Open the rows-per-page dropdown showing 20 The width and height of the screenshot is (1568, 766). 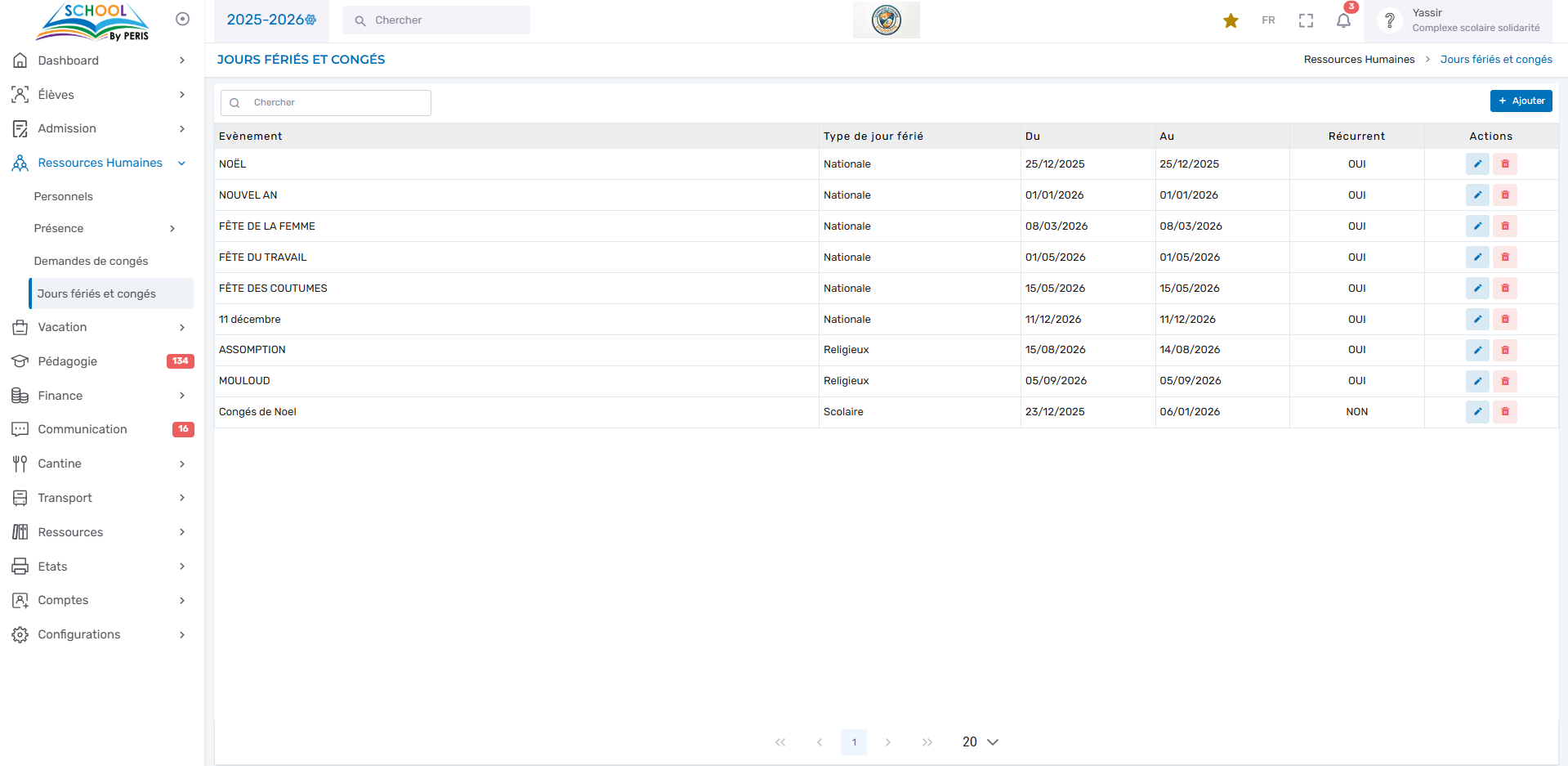click(980, 742)
